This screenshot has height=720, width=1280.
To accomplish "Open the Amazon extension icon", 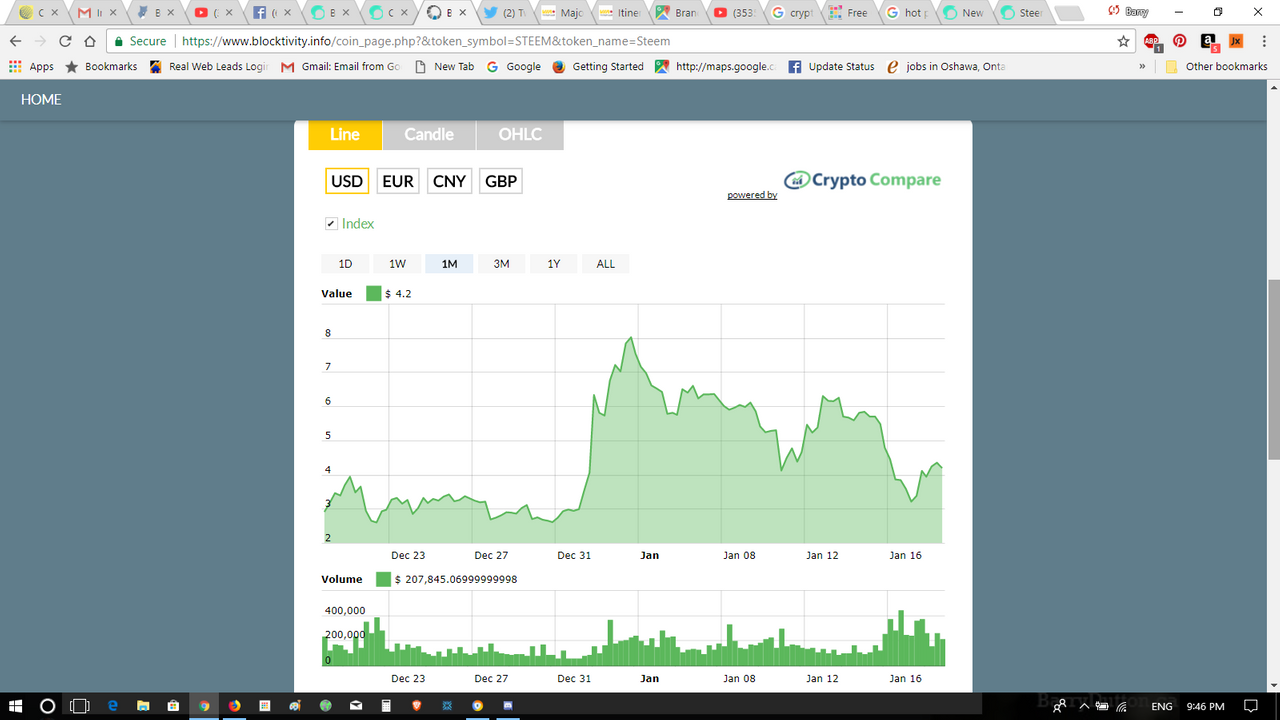I will 1209,41.
